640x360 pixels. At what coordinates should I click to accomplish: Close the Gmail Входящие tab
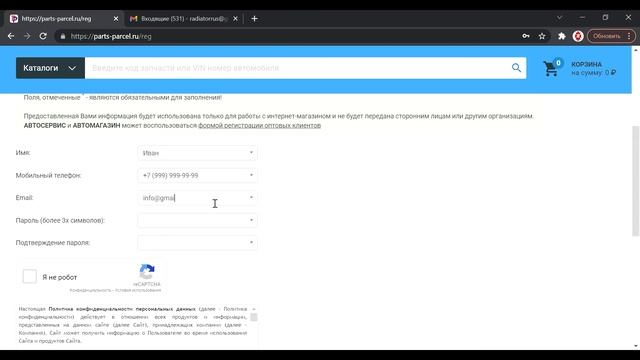point(236,19)
